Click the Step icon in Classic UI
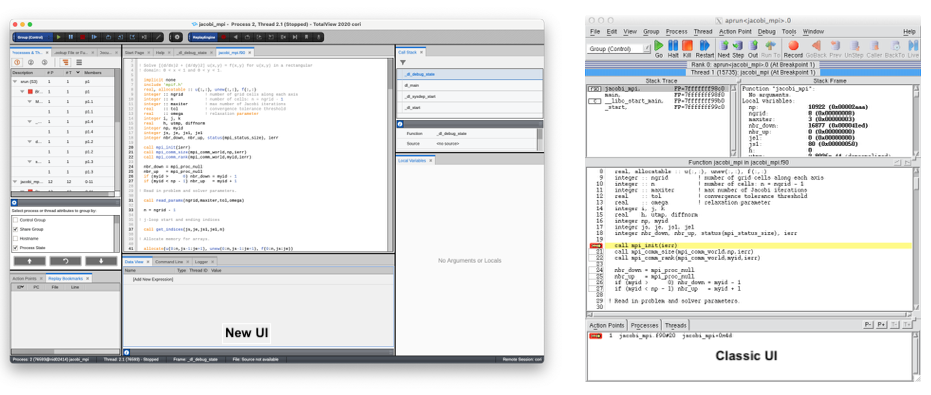Image resolution: width=931 pixels, height=395 pixels. 738,45
